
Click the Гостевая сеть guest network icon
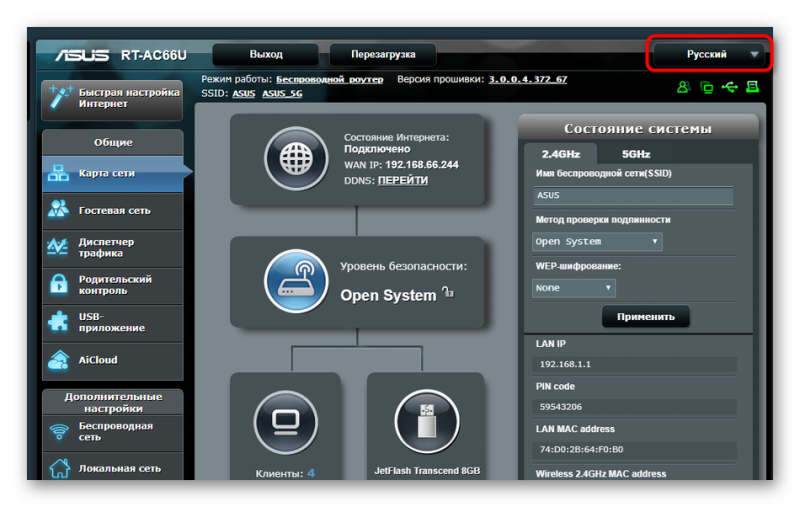[58, 210]
